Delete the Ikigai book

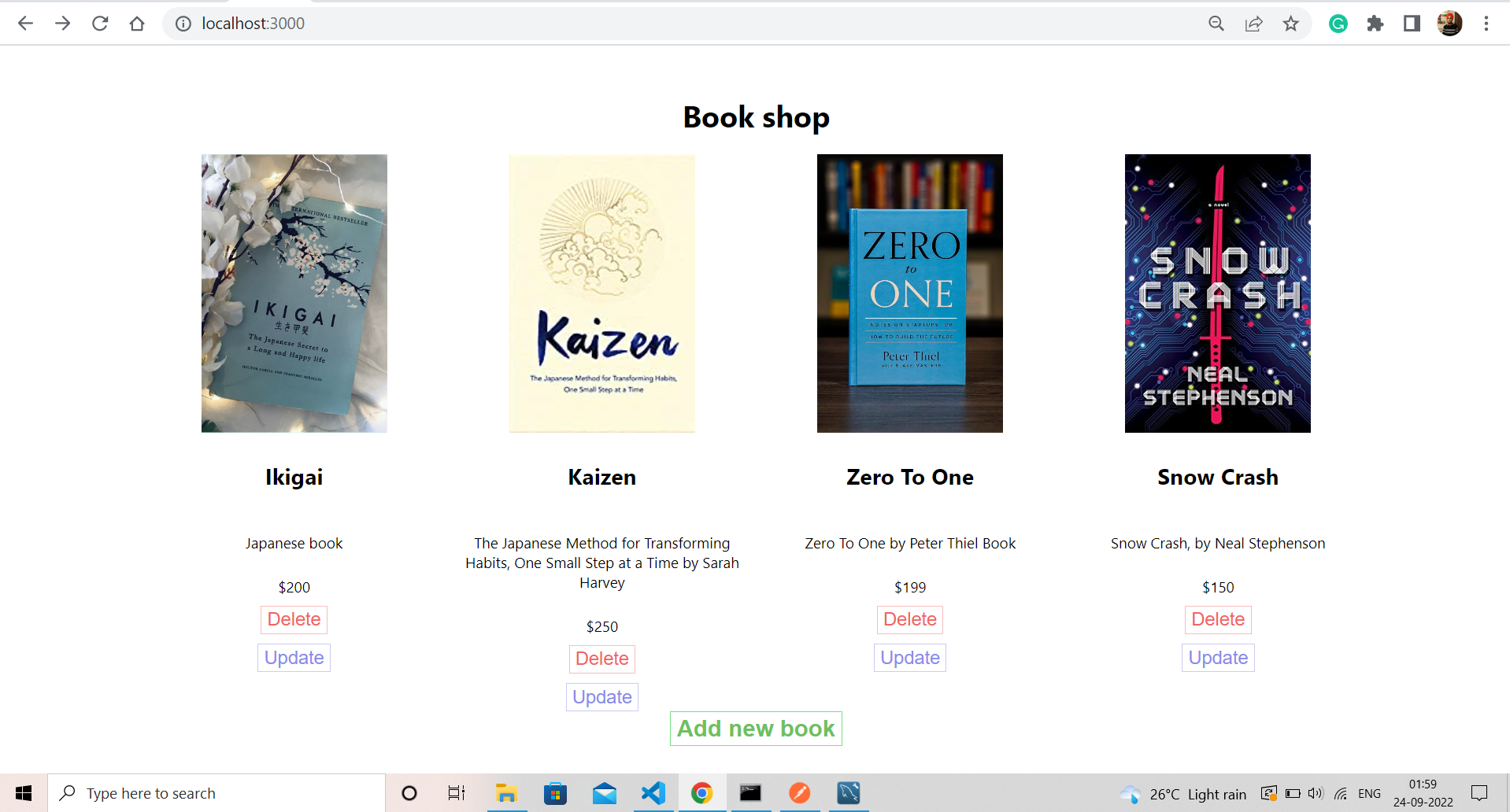point(294,619)
